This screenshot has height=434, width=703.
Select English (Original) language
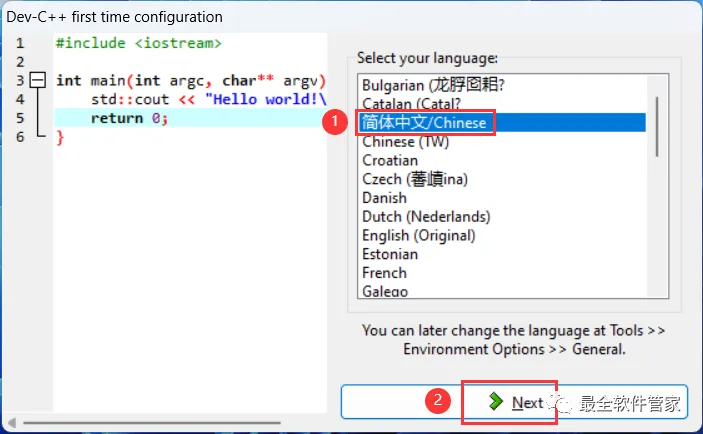502,235
